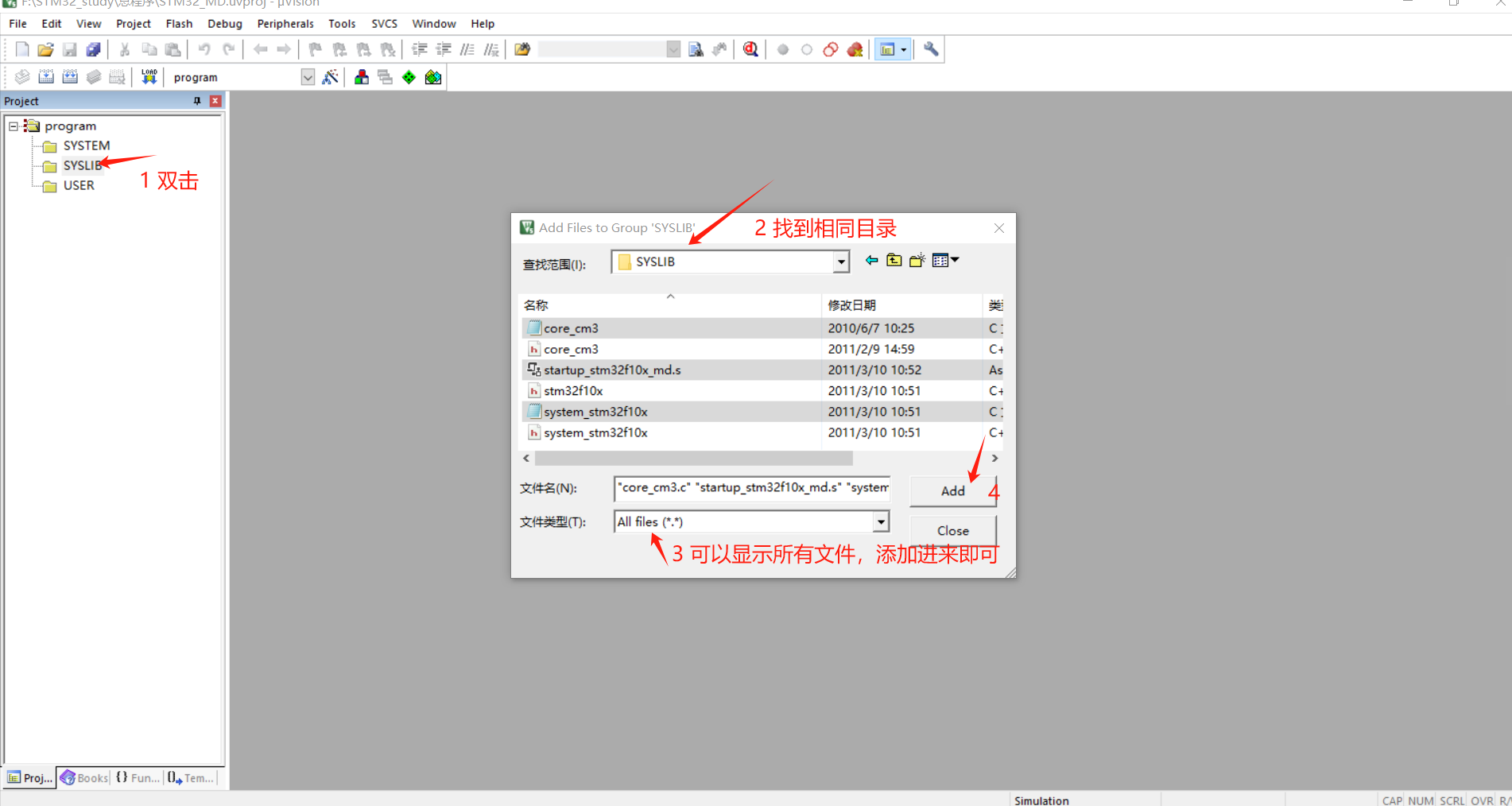Indent the selected lines

(420, 49)
